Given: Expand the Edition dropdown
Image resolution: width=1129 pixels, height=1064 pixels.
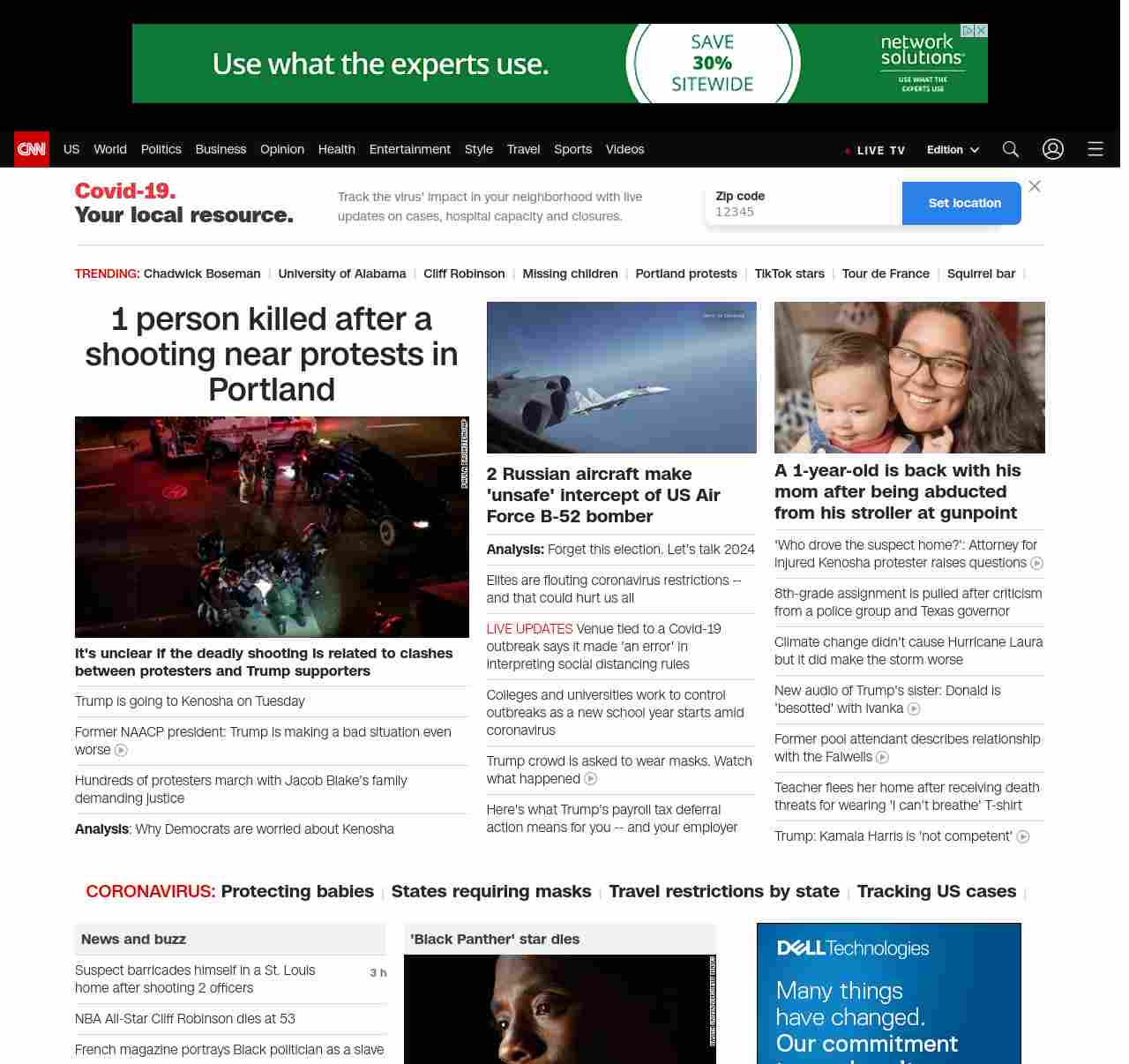Looking at the screenshot, I should point(953,150).
